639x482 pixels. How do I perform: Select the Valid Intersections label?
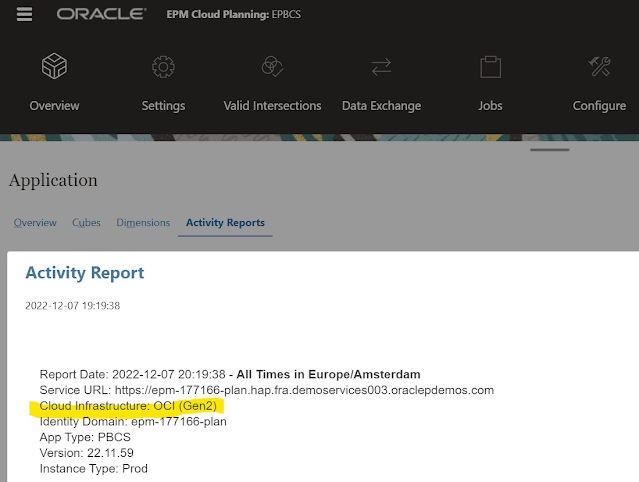click(x=272, y=106)
